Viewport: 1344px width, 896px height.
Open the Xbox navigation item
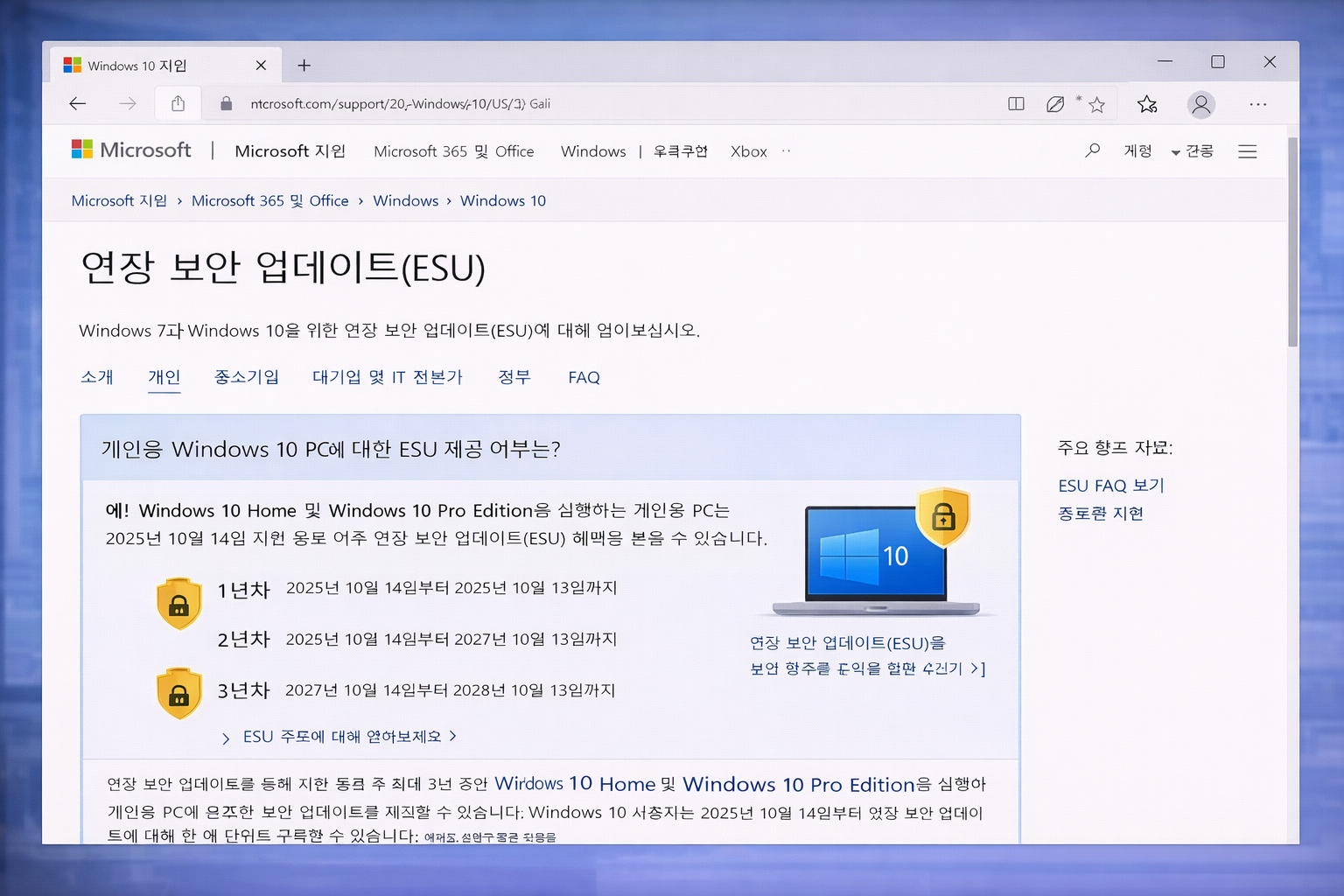coord(749,151)
